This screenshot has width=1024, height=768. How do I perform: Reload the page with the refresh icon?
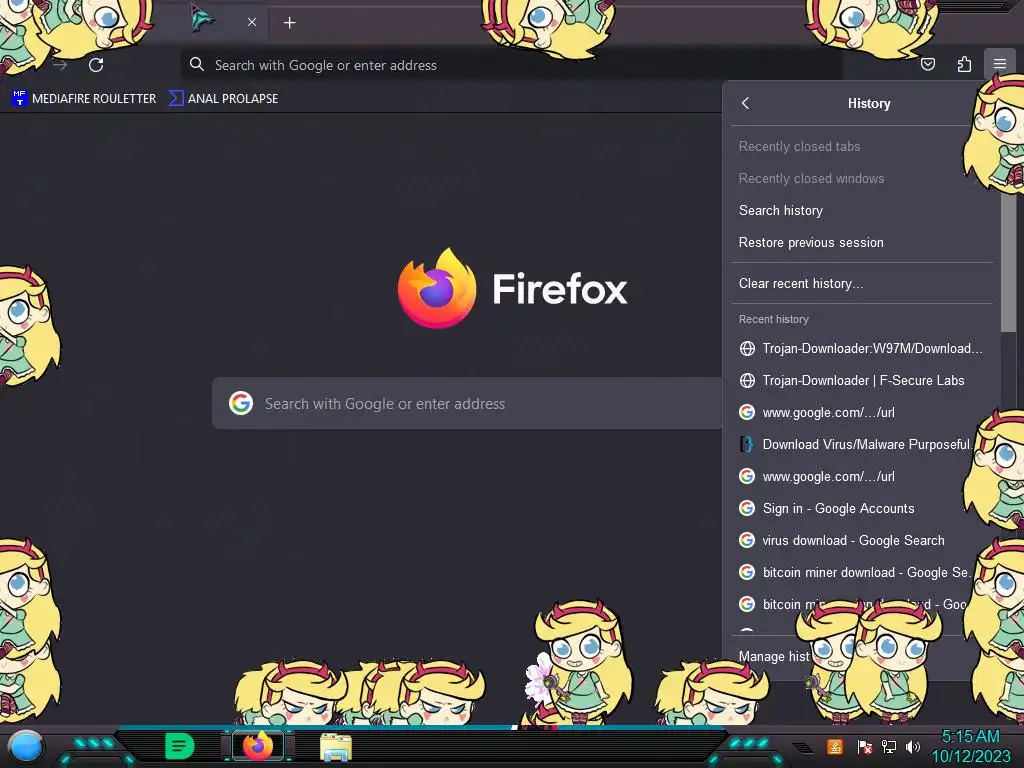tap(96, 65)
